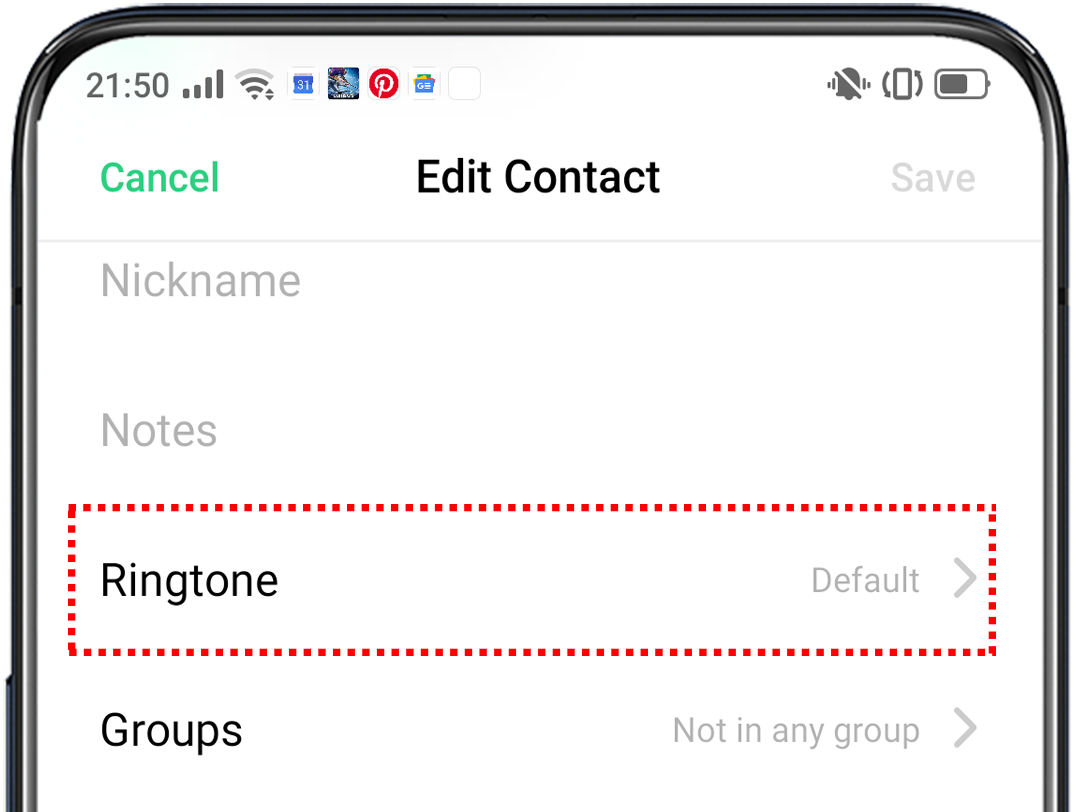This screenshot has width=1080, height=812.
Task: Tap the blank white notification icon
Action: point(464,85)
